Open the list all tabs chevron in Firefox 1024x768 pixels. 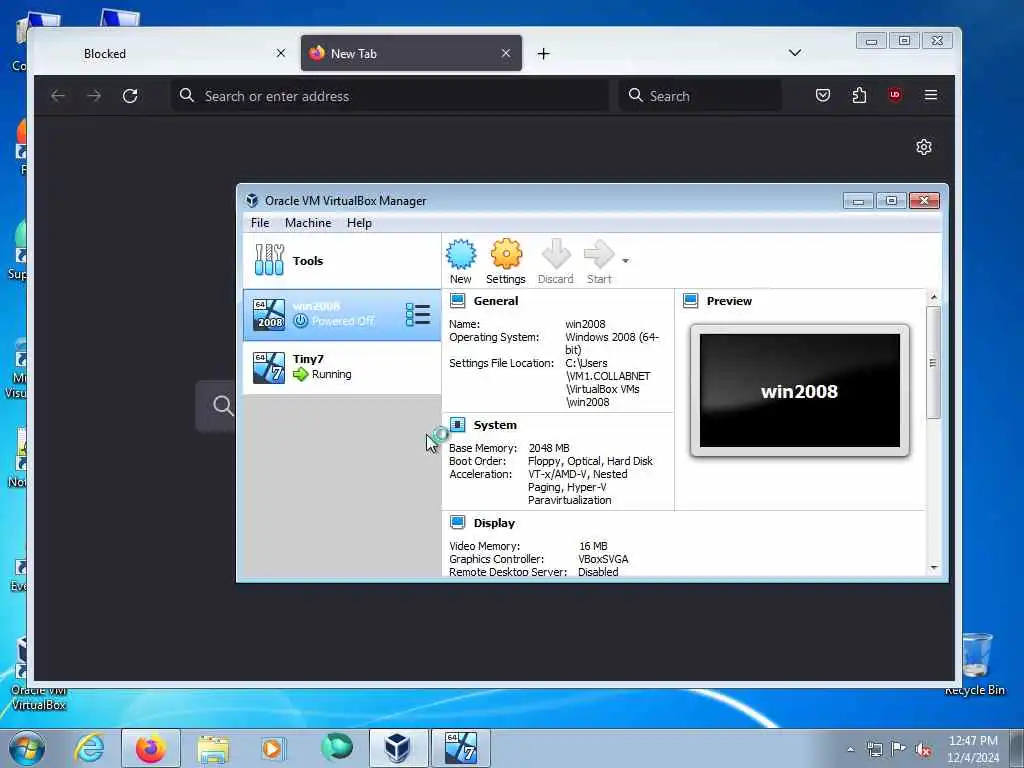tap(795, 53)
